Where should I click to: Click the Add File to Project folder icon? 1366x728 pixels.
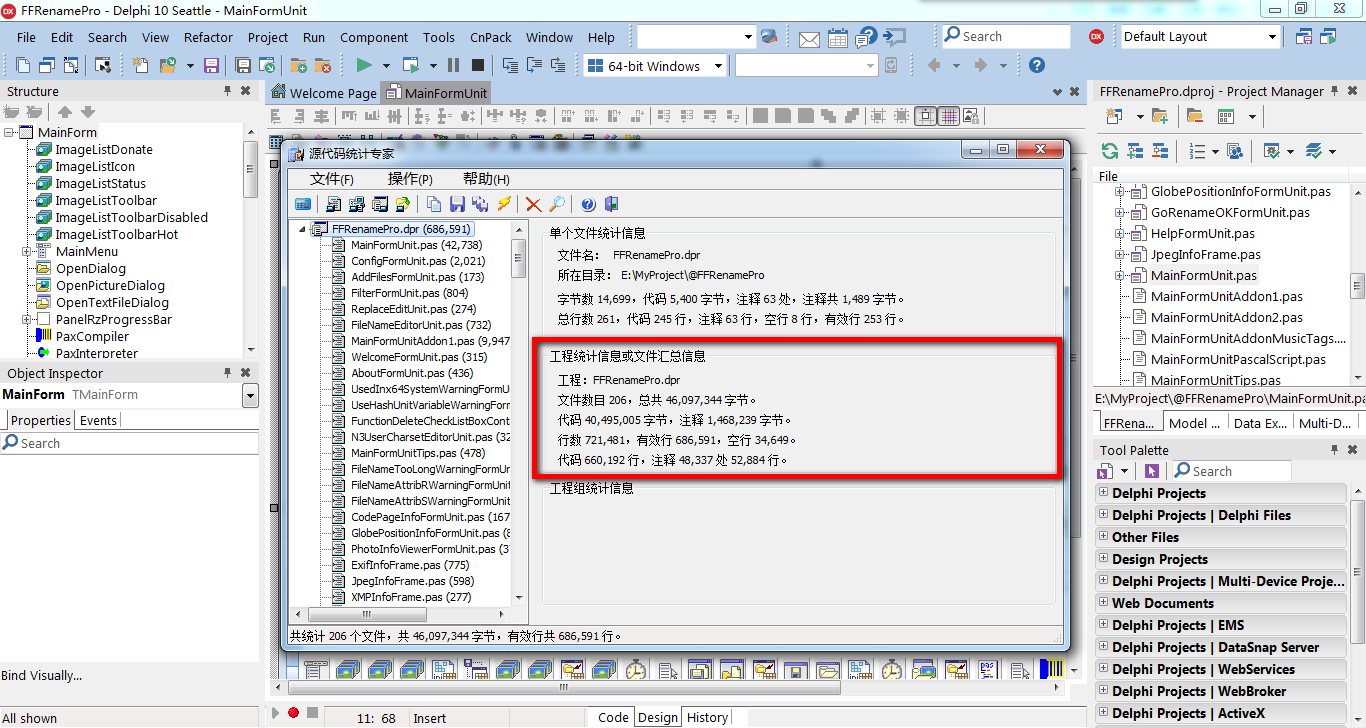tap(298, 65)
